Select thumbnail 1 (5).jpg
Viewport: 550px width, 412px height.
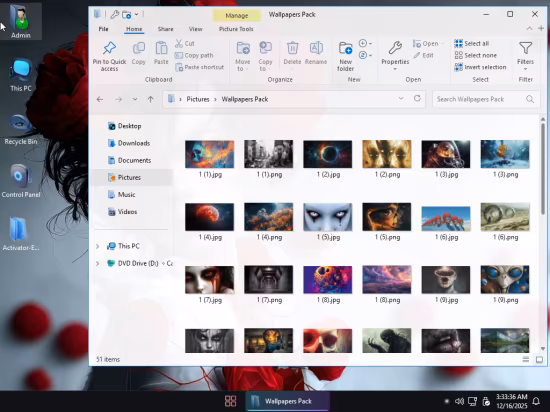pyautogui.click(x=328, y=221)
